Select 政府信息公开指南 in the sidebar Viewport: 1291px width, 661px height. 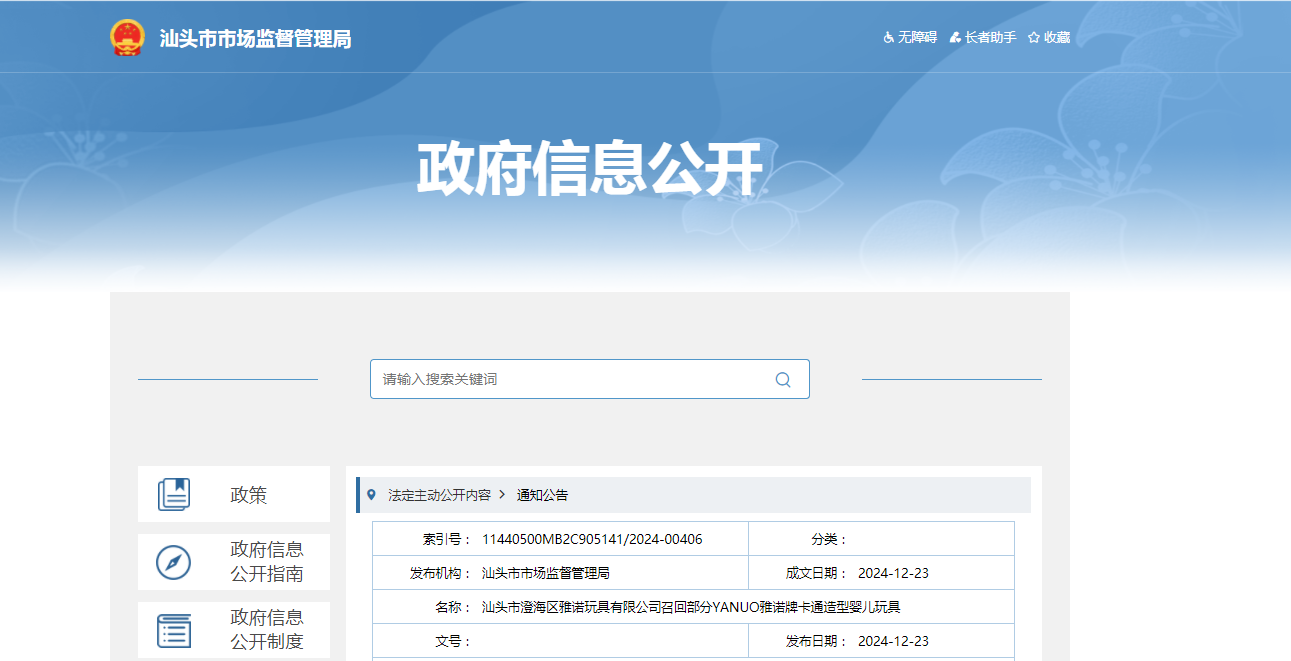(266, 562)
